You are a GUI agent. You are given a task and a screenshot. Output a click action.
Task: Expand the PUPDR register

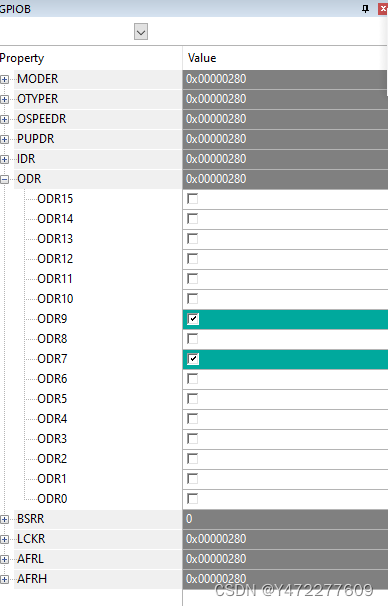(5, 139)
